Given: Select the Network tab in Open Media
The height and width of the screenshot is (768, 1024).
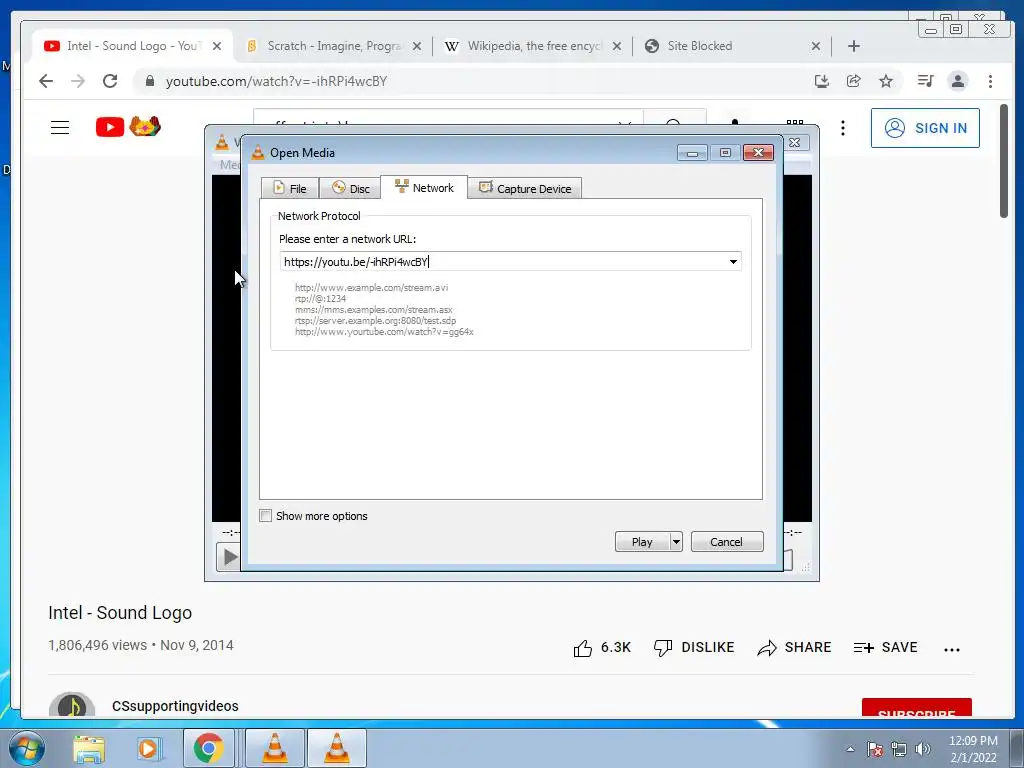Looking at the screenshot, I should 424,187.
